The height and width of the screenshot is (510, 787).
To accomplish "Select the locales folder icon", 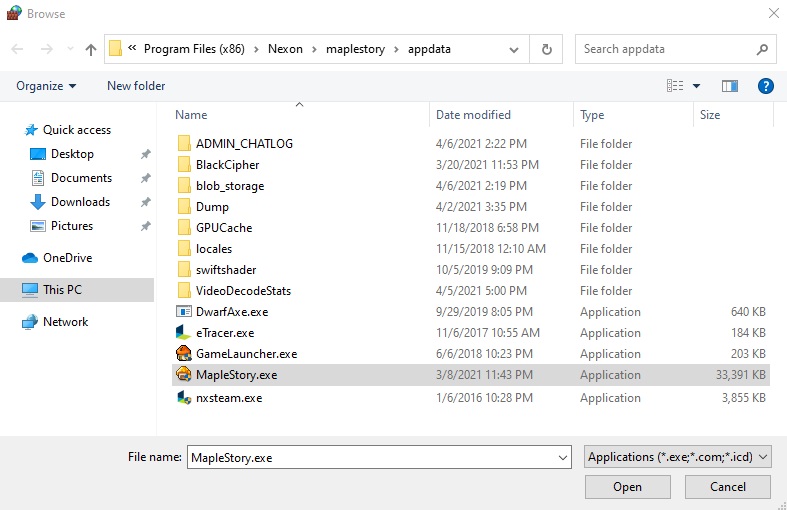I will coord(184,249).
